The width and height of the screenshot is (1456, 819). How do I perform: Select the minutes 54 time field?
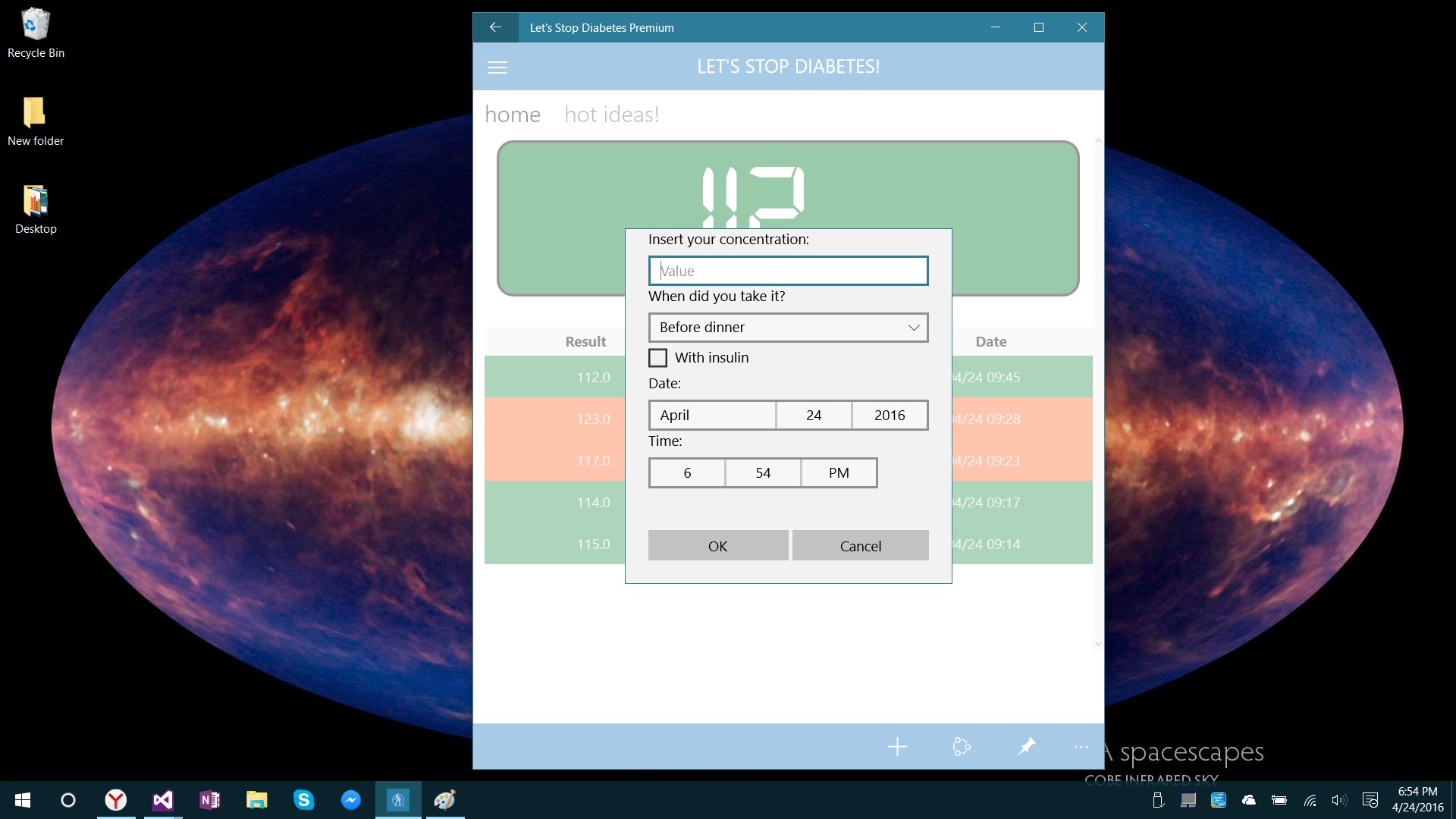point(763,473)
